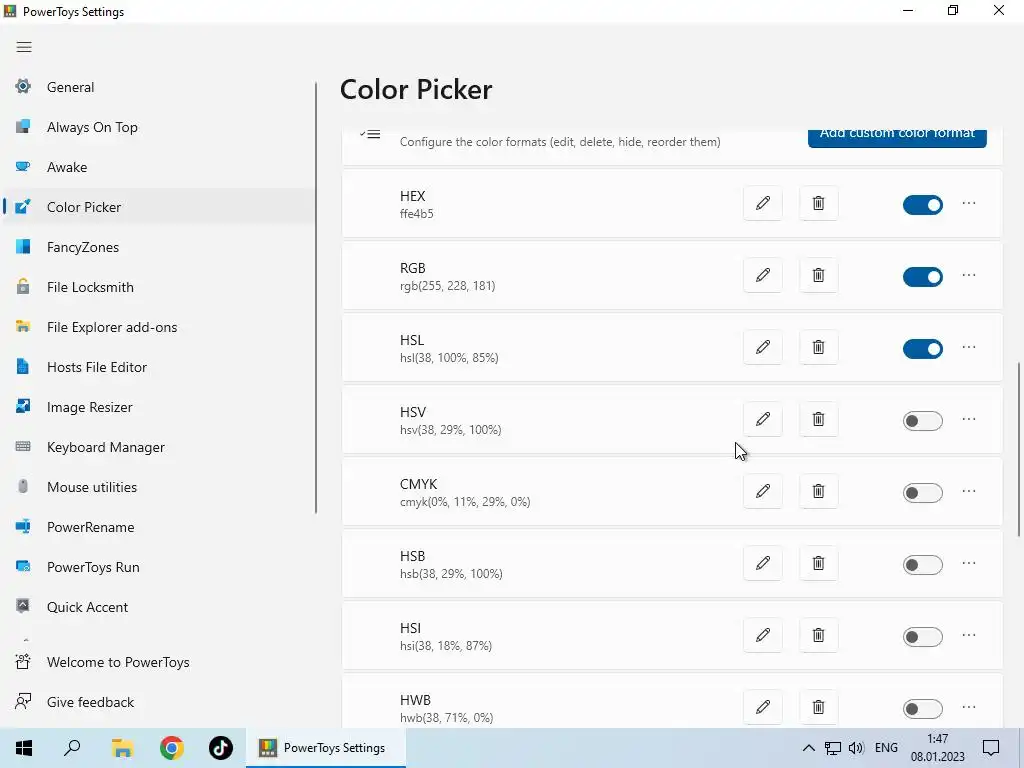Show more options for HSL
Screen dimensions: 1024x768
tap(969, 347)
